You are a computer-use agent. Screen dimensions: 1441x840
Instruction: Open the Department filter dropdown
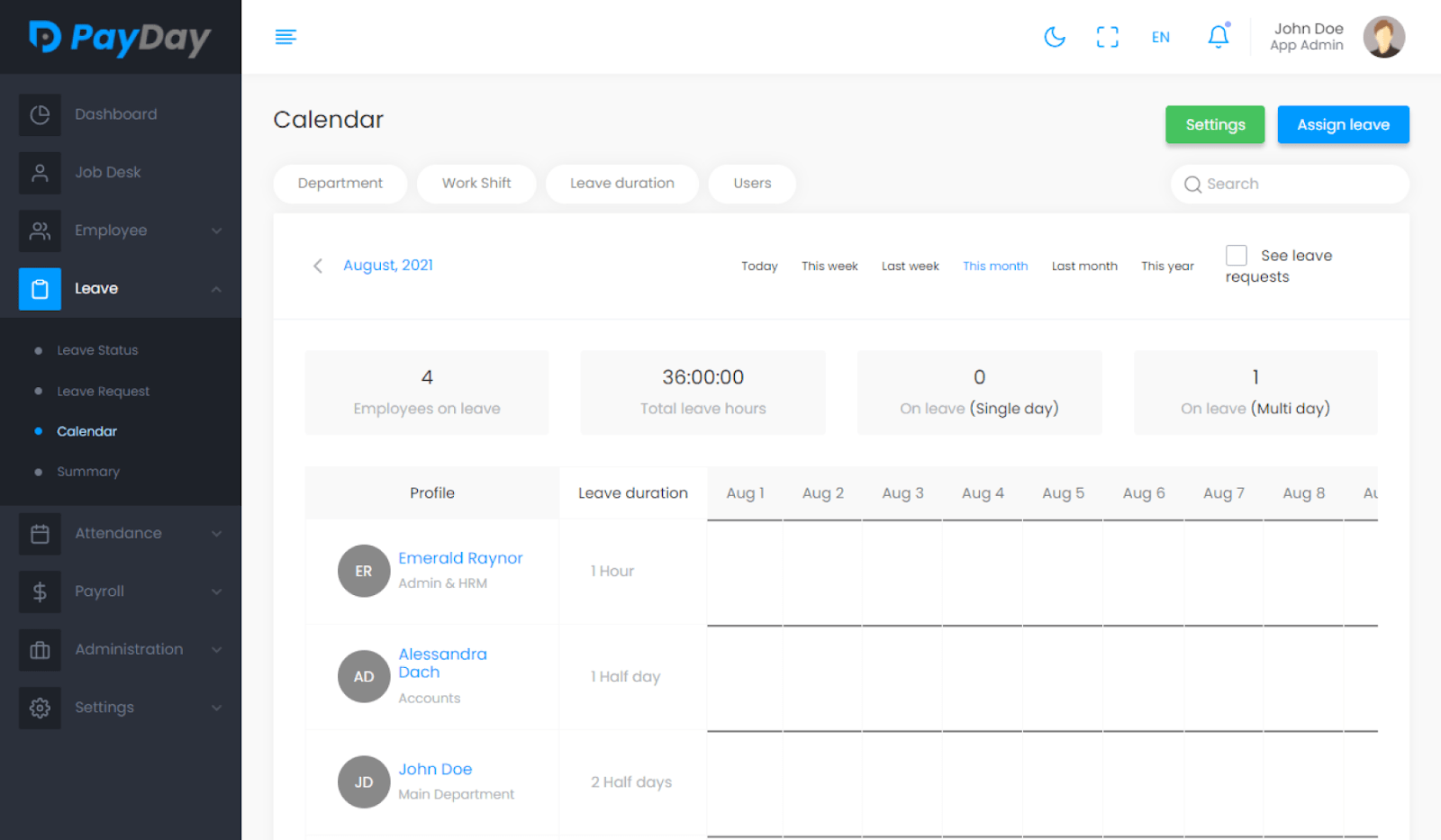click(340, 183)
